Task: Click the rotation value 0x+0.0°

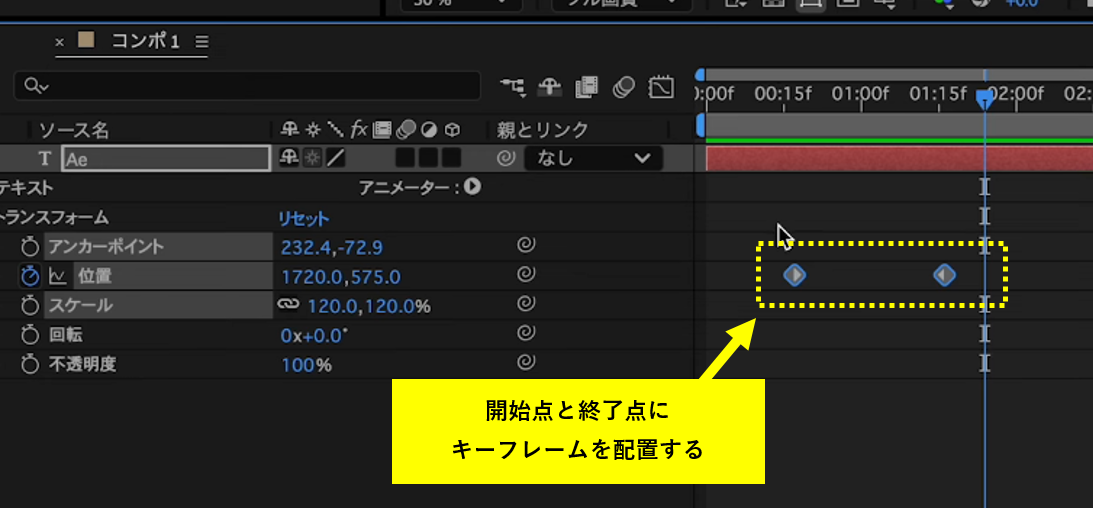Action: 314,335
